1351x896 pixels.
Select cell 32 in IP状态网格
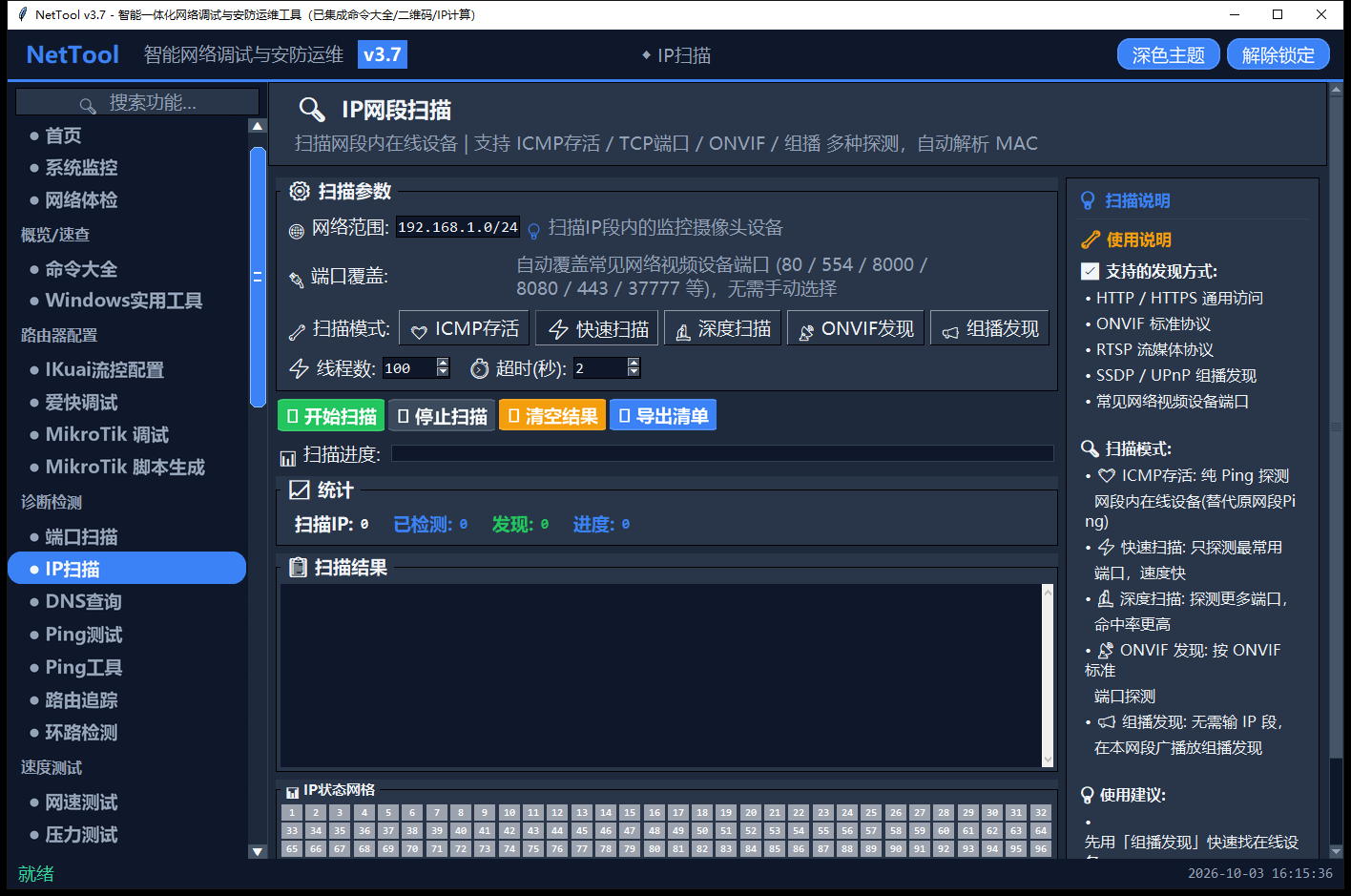1041,813
